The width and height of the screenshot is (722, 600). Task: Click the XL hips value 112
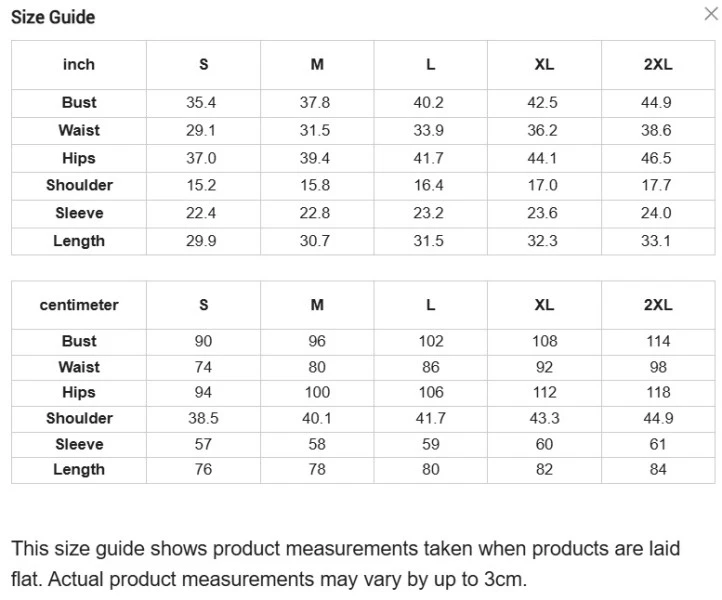tap(544, 392)
